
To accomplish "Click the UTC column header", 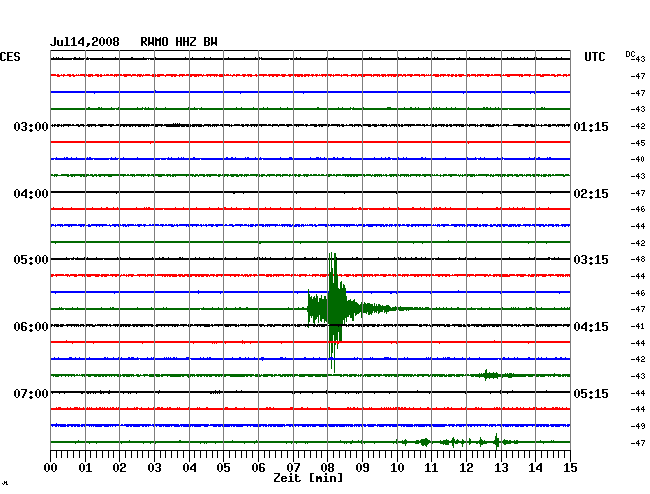I will coord(594,57).
